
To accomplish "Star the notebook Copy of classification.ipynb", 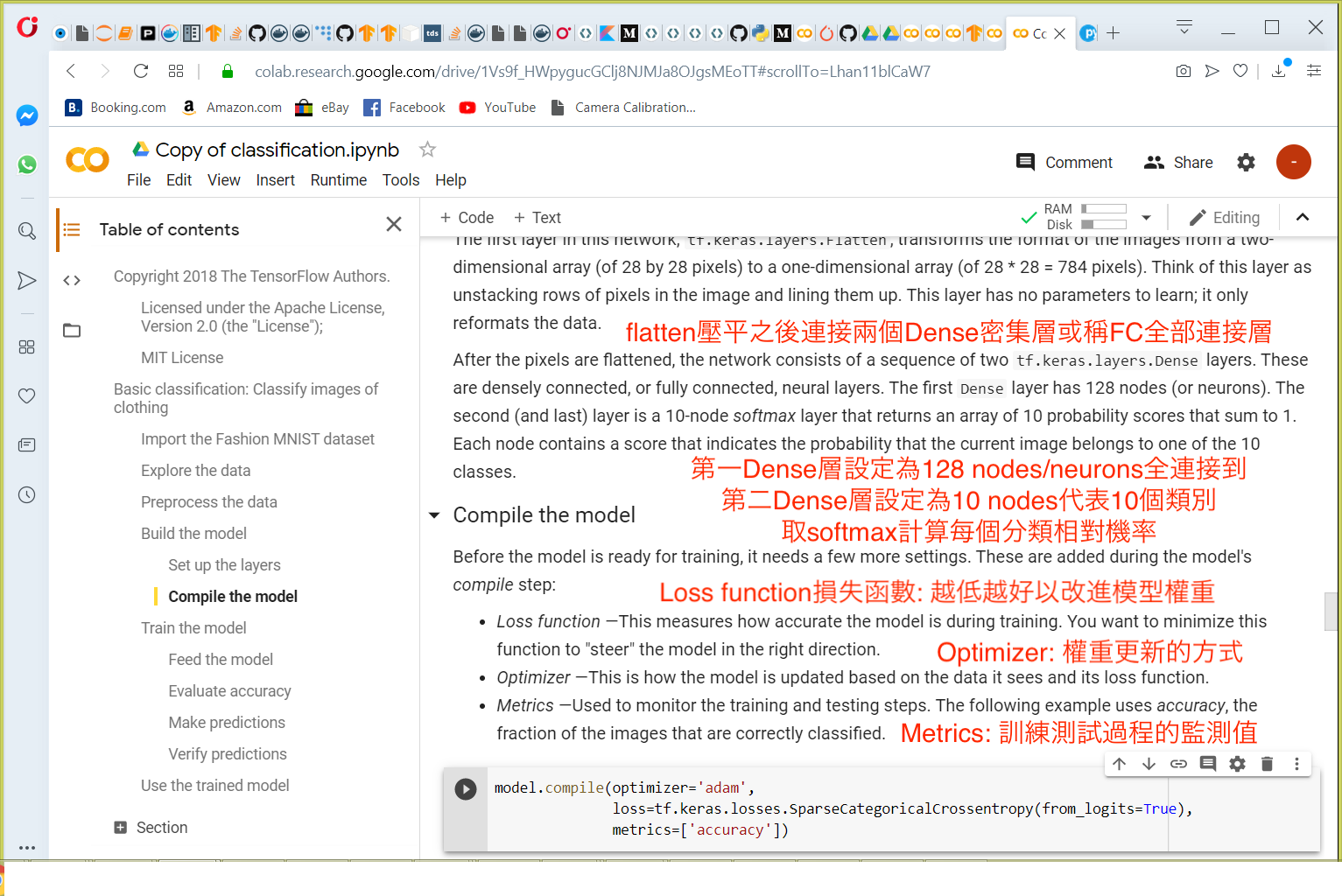I will point(427,149).
